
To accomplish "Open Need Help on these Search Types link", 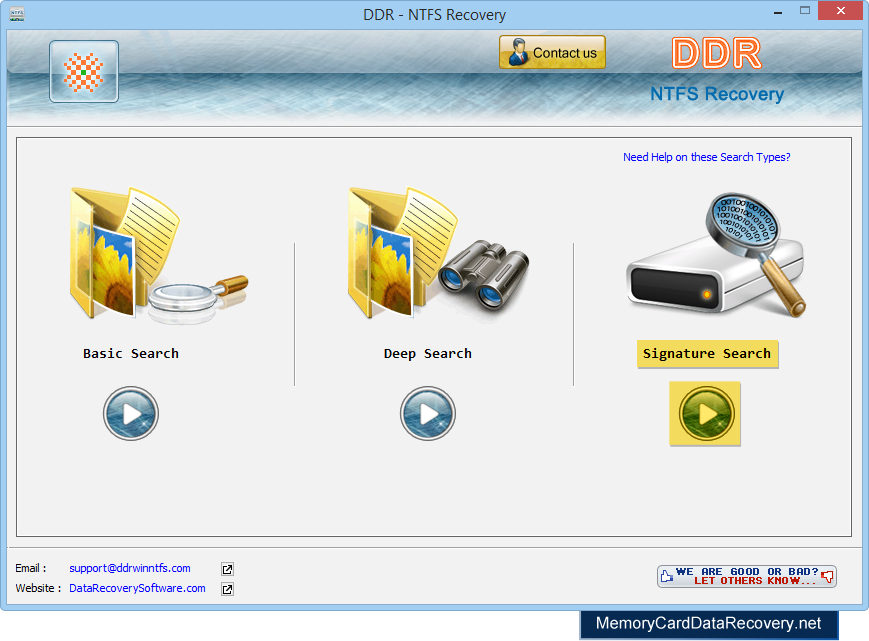I will point(707,157).
